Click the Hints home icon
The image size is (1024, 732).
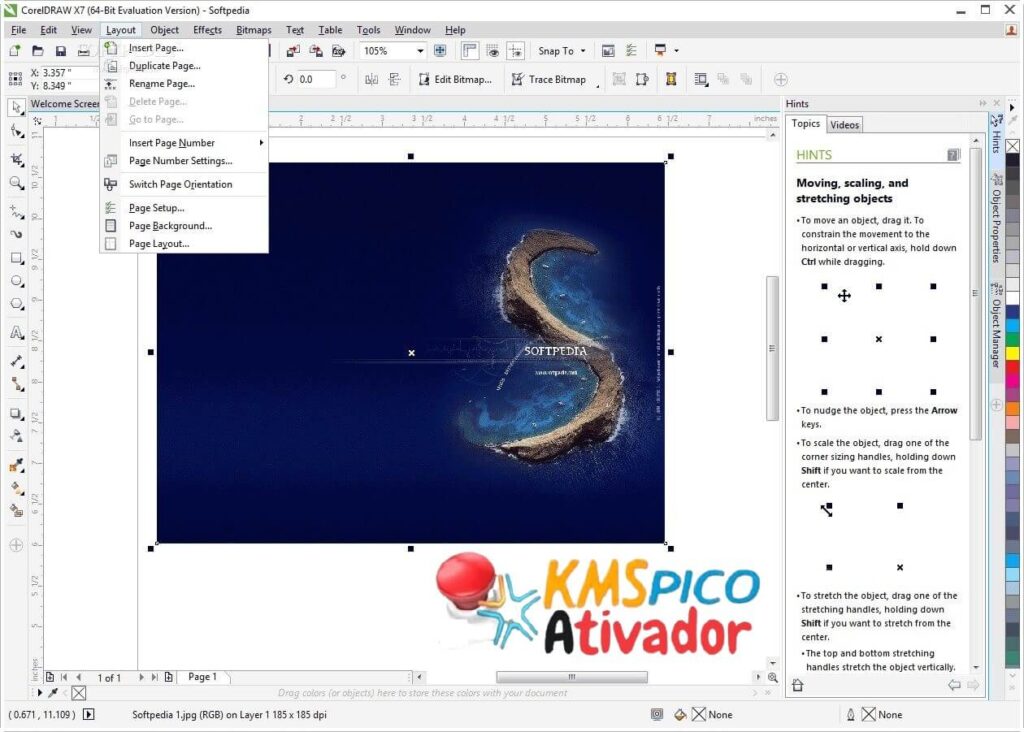[x=797, y=686]
